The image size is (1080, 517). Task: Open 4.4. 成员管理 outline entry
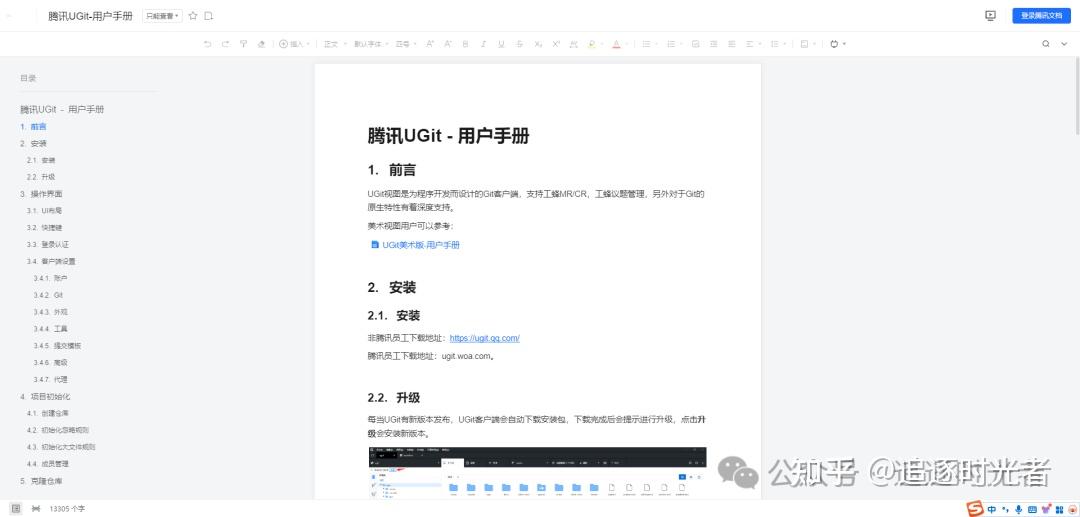(48, 464)
